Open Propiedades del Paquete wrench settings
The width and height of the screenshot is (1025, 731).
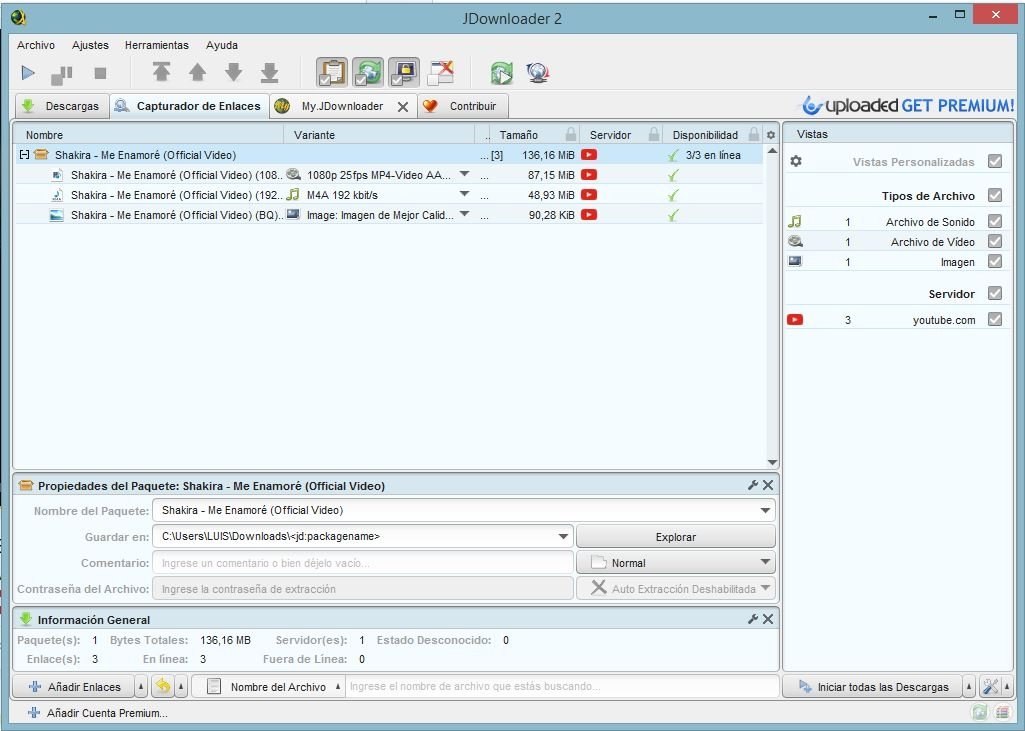click(753, 485)
